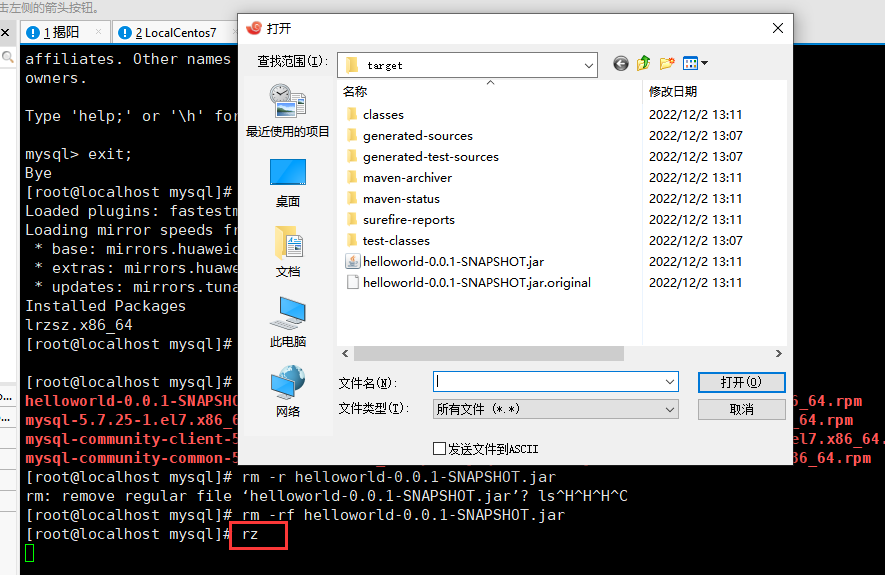Enable 发送文件到ASCII checkbox

point(439,449)
